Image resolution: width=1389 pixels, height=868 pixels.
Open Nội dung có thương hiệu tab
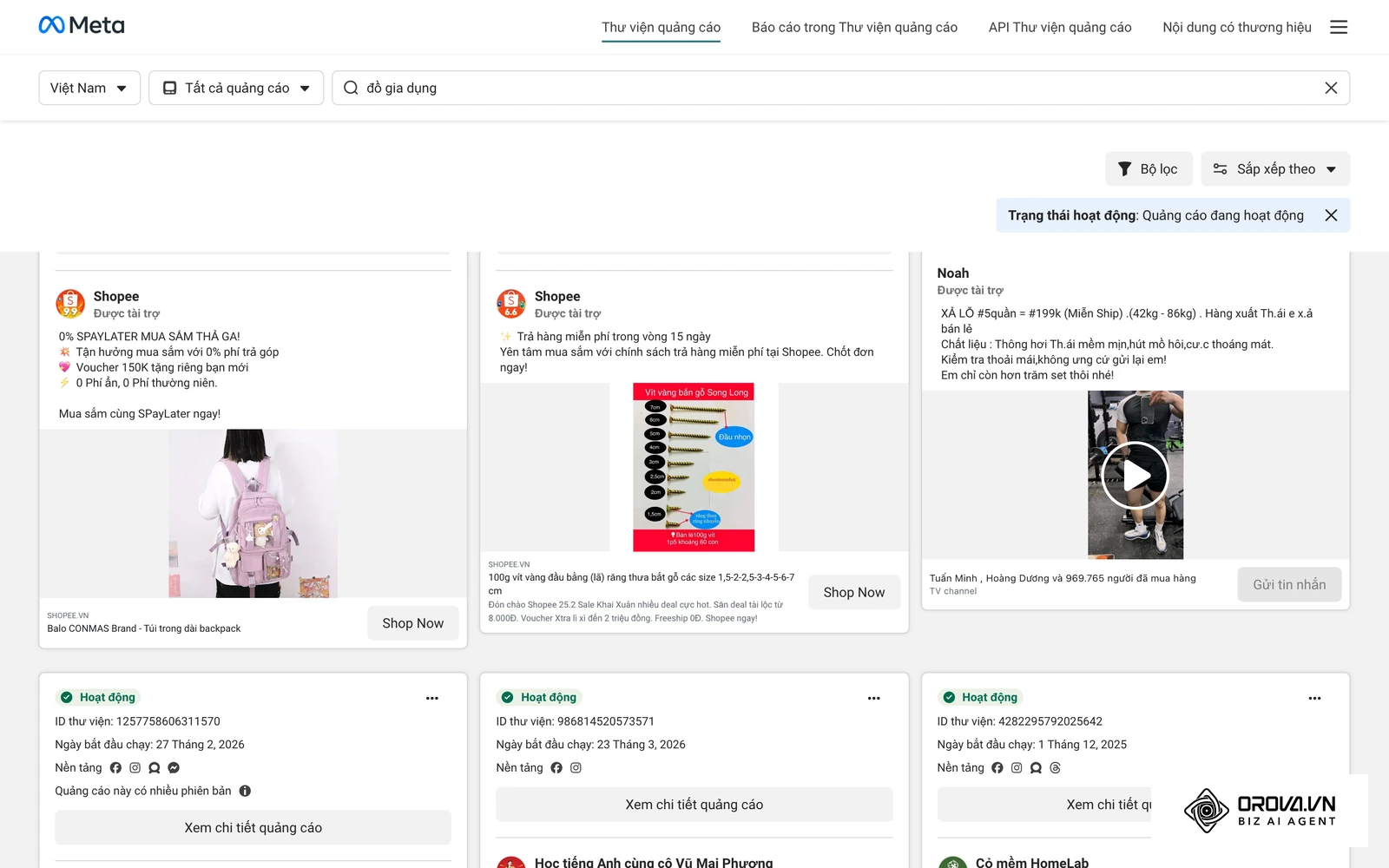(1237, 27)
